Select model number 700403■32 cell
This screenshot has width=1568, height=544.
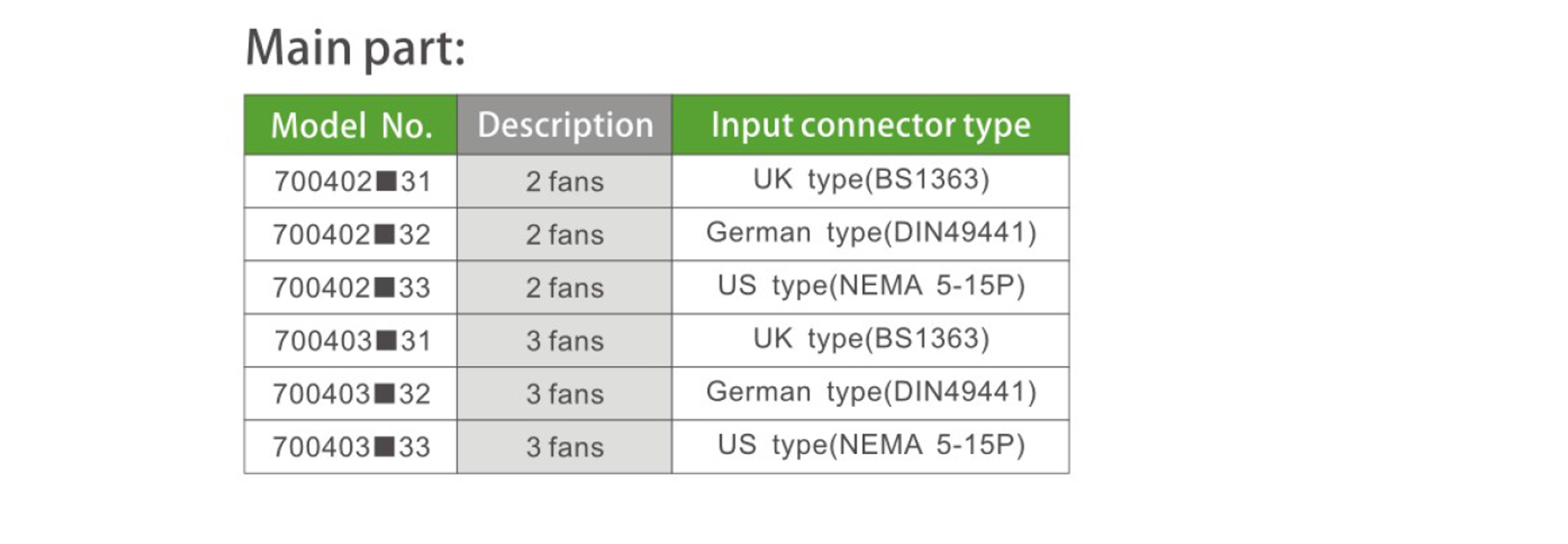pyautogui.click(x=352, y=394)
